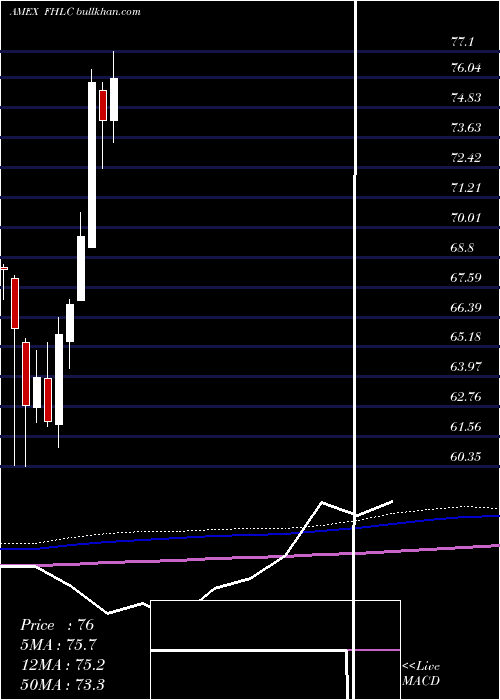
Task: Click the 76.04 price axis label
Action: click(x=466, y=68)
